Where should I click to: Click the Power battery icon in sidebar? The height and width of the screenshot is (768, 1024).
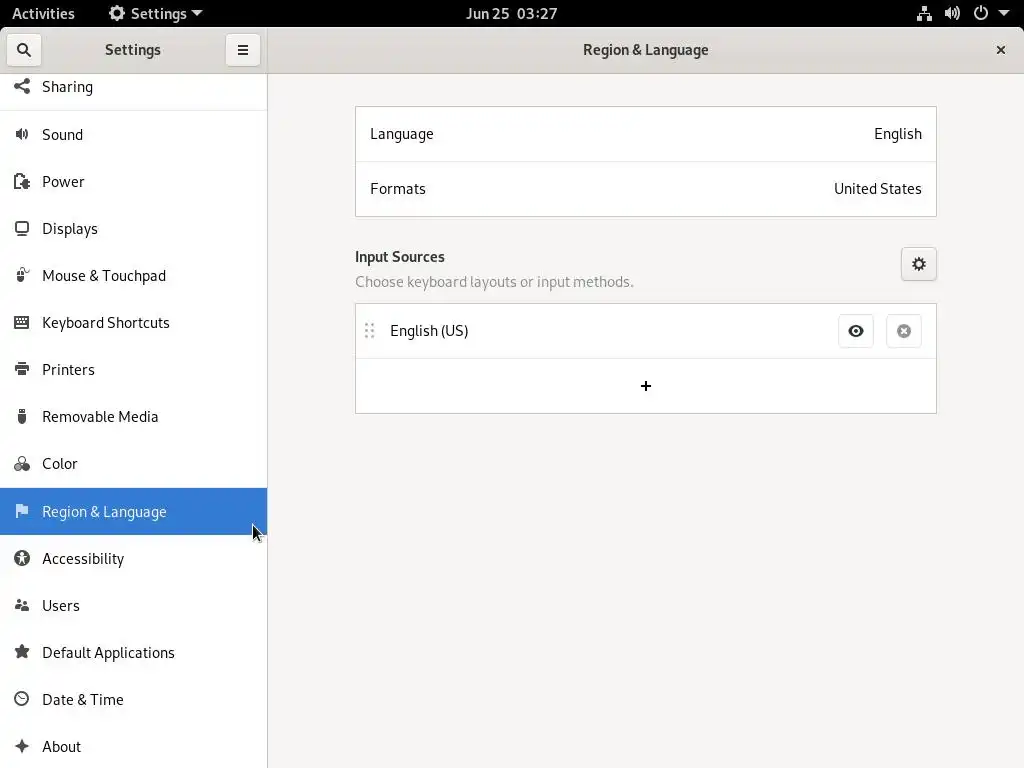point(22,182)
